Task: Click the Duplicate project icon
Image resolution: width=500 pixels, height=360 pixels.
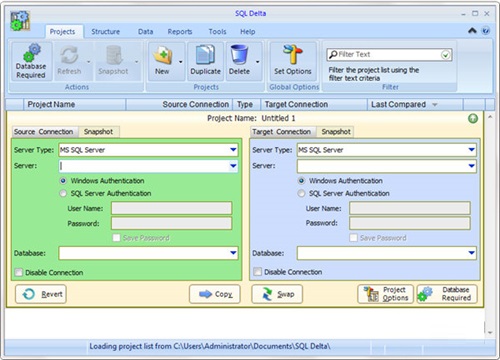Action: pyautogui.click(x=205, y=55)
